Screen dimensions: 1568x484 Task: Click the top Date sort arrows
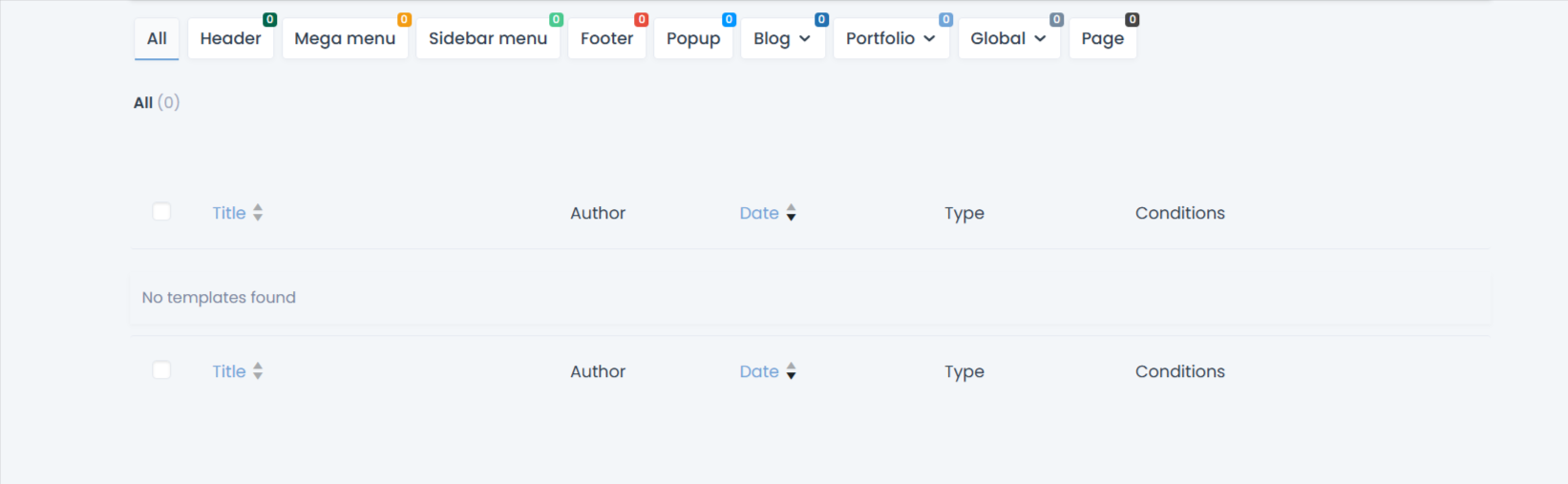791,213
